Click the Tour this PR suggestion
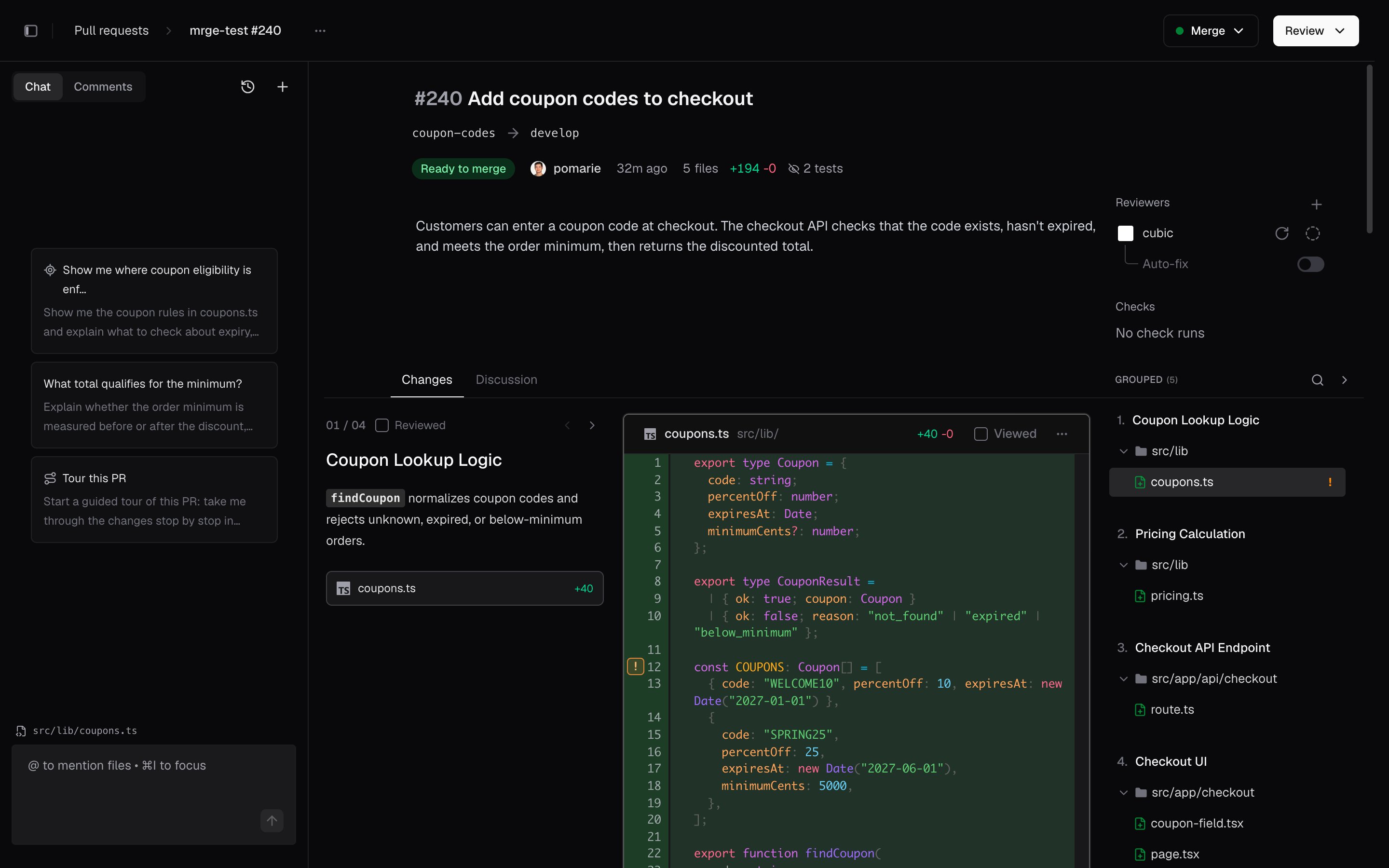This screenshot has width=1389, height=868. click(154, 500)
